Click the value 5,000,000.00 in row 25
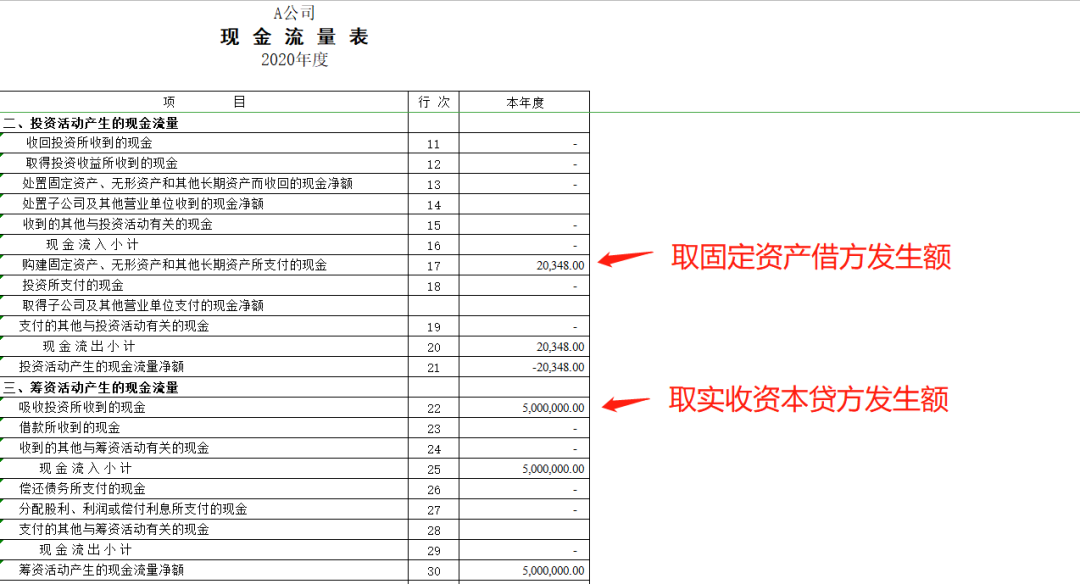This screenshot has height=584, width=1080. point(553,469)
